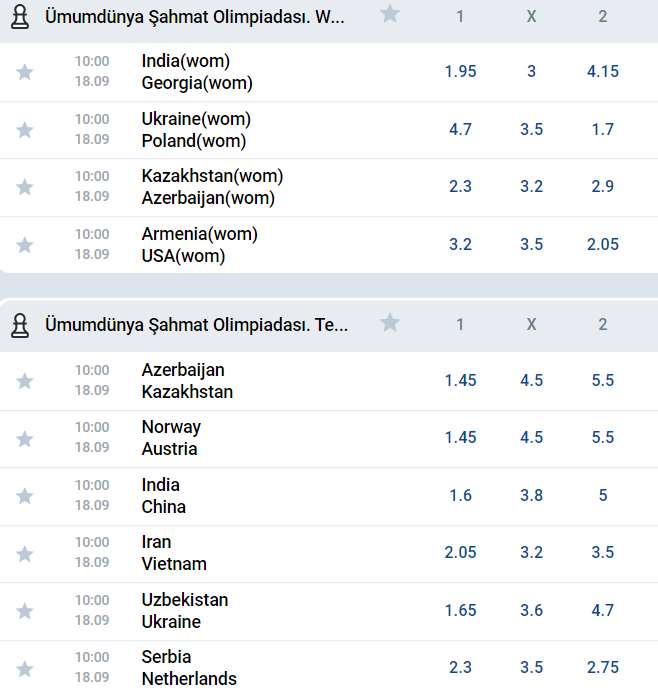Open the Ümumdünya Şahmat Olimpiadası. W... league title

click(195, 17)
